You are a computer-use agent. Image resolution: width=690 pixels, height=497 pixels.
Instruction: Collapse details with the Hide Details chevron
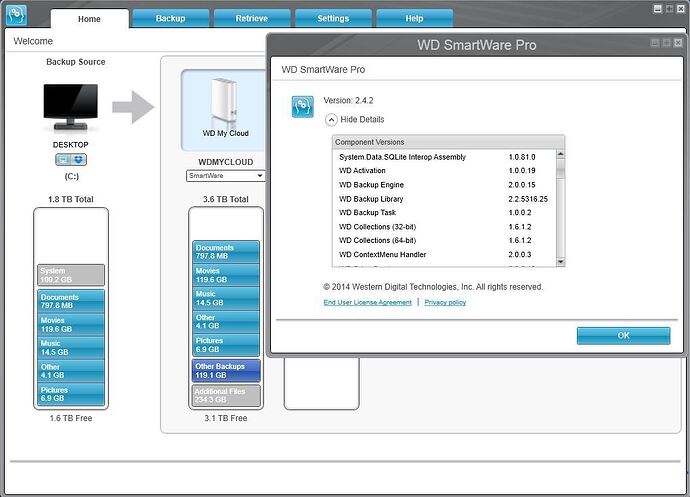click(x=331, y=120)
